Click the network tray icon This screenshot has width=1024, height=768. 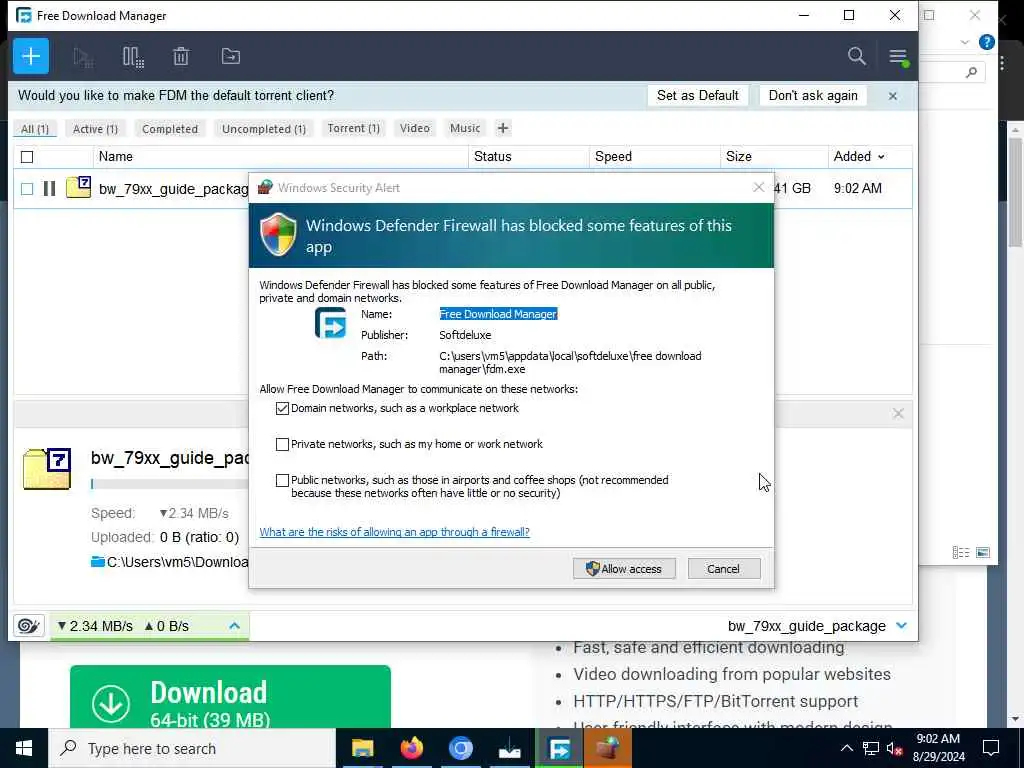point(871,748)
